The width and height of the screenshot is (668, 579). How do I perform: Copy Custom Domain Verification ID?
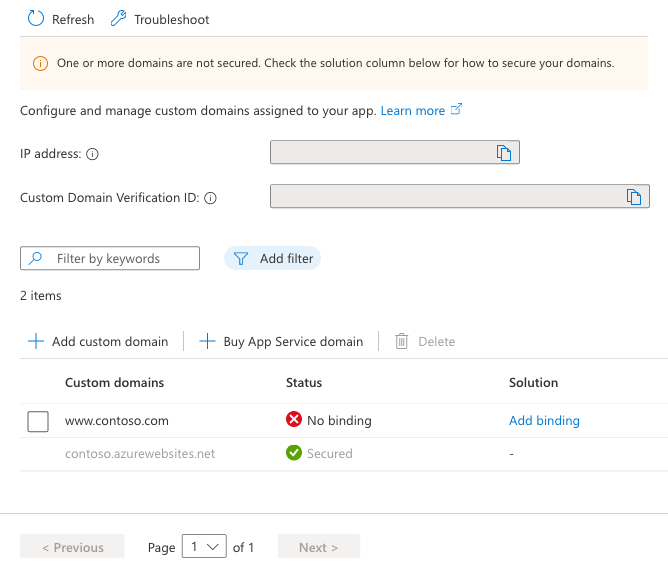[x=633, y=197]
